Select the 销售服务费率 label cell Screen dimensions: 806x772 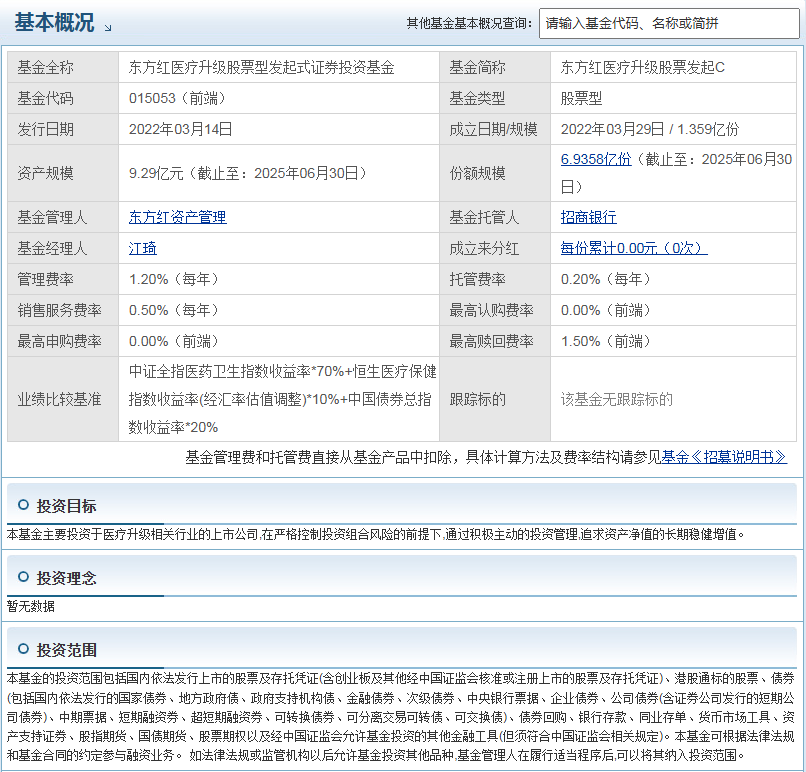click(63, 310)
